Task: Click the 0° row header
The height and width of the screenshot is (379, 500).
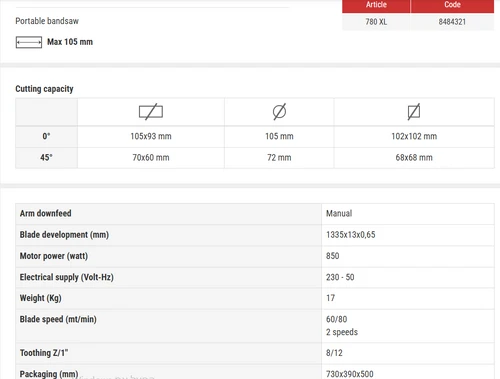Action: click(46, 136)
